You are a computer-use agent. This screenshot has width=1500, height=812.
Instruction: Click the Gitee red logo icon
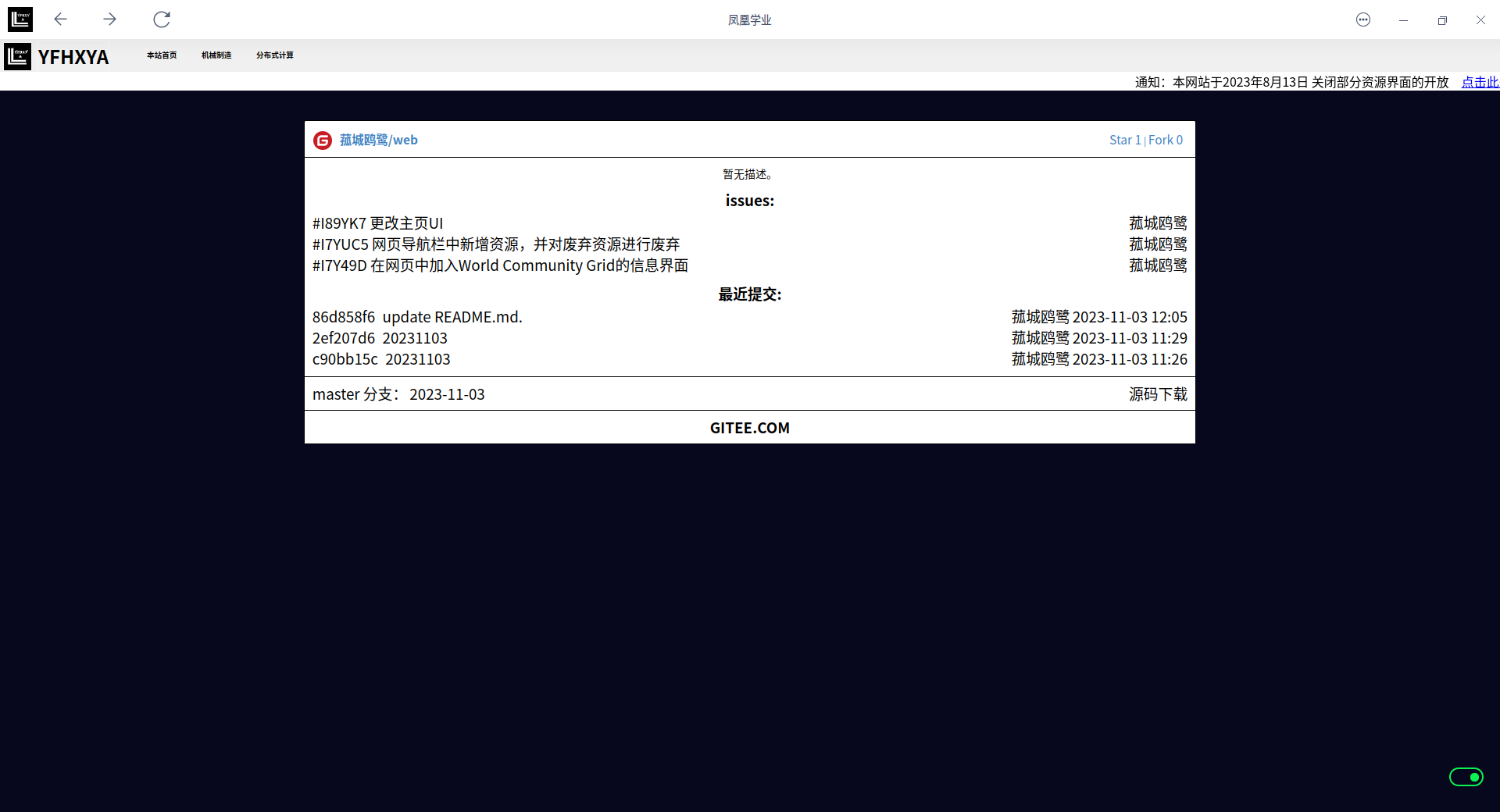323,141
